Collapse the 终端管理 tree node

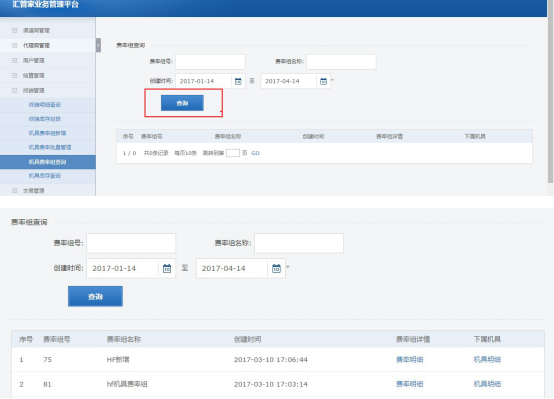(14, 90)
